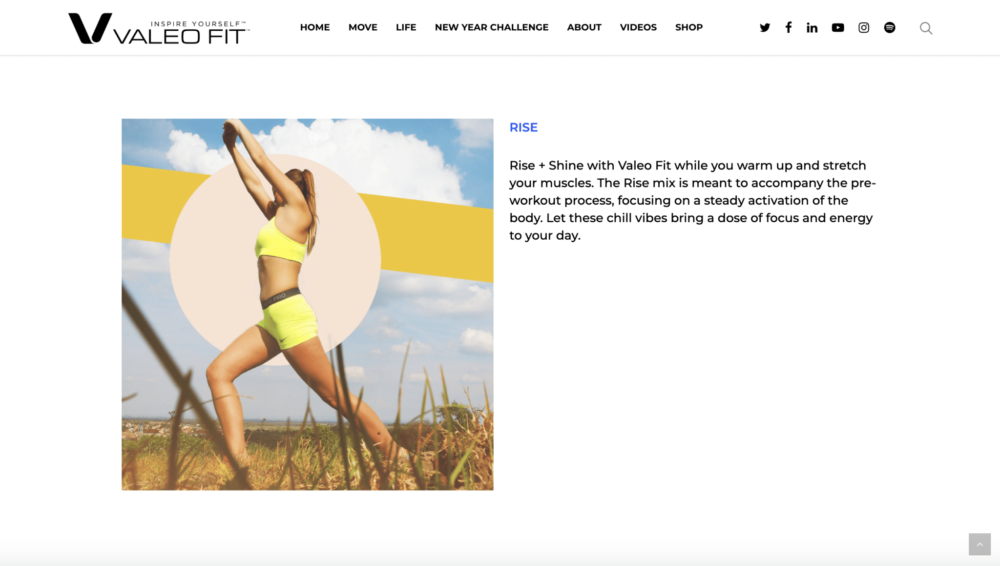Click the stretching woman Rise image
This screenshot has height=566, width=1000.
(307, 304)
